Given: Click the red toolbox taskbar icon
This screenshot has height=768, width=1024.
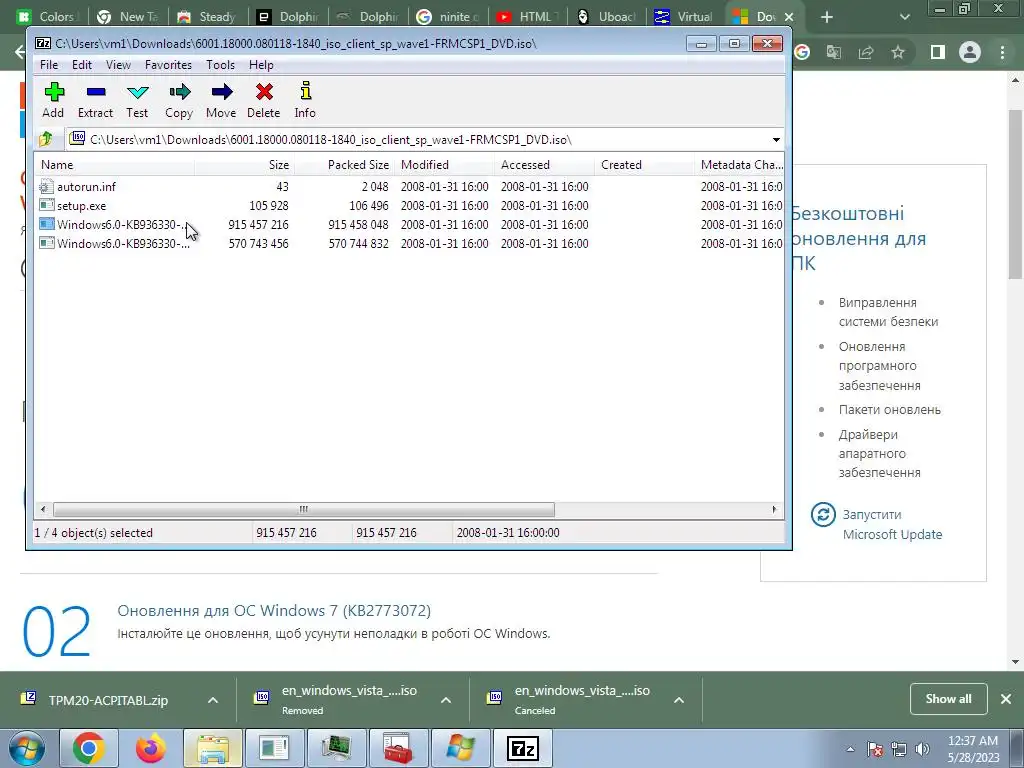Looking at the screenshot, I should (398, 748).
